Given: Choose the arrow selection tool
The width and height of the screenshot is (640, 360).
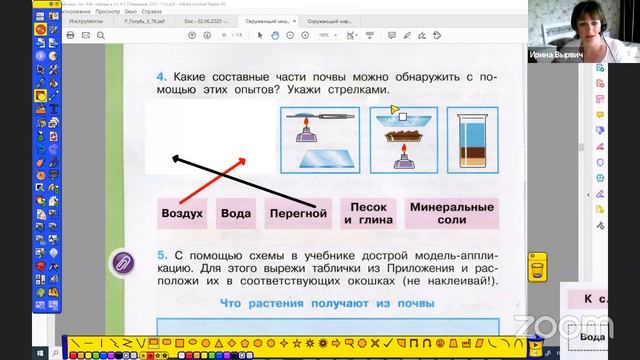Looking at the screenshot, I should 260,36.
